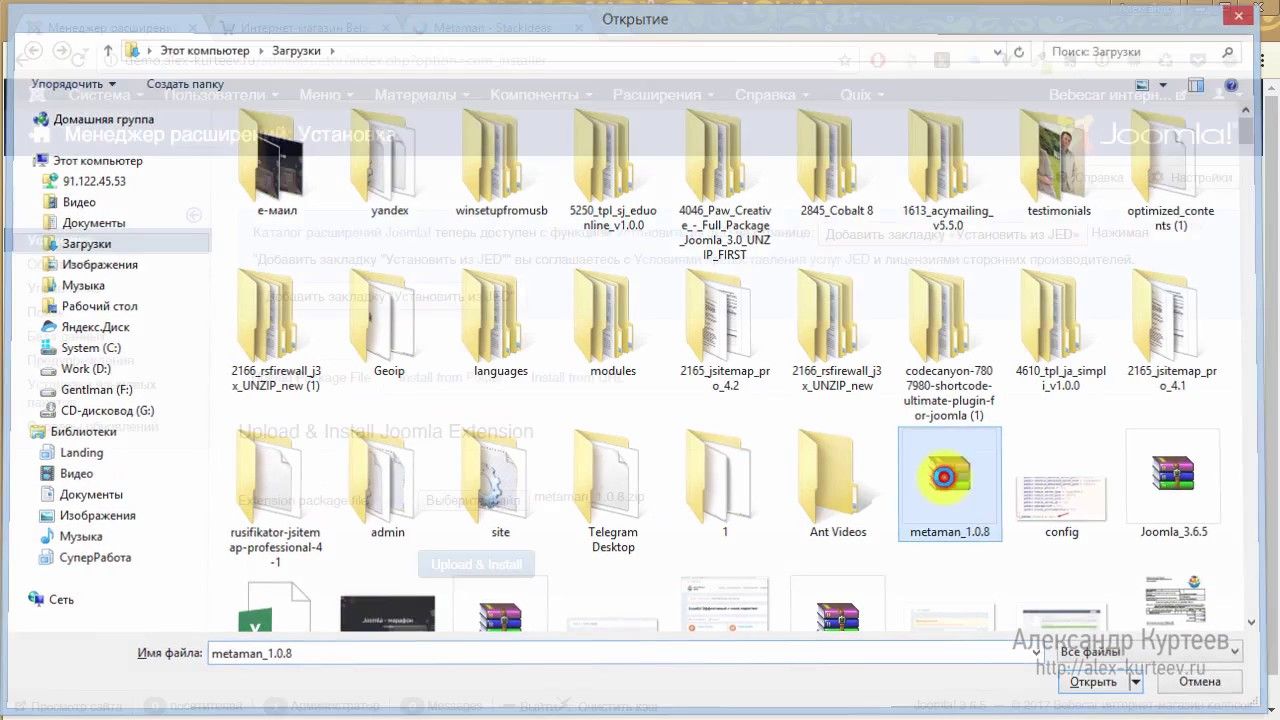The image size is (1280, 720).
Task: Select the codecanyon shortcode ultimate plugin folder
Action: pos(948,345)
